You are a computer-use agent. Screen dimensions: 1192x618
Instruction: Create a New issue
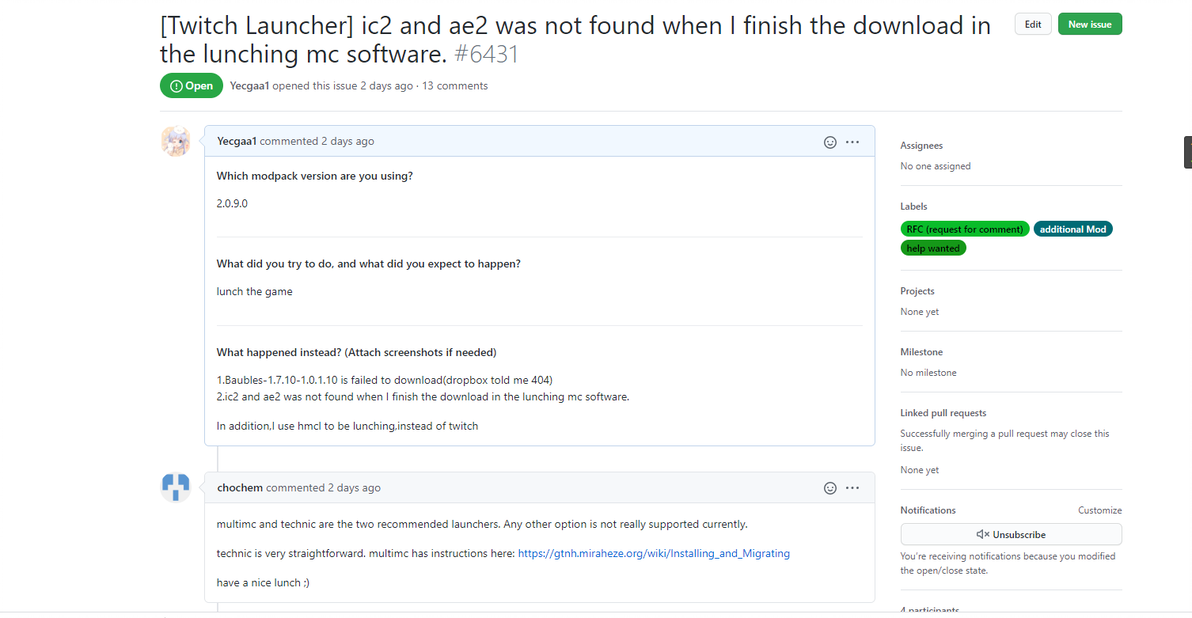1089,24
